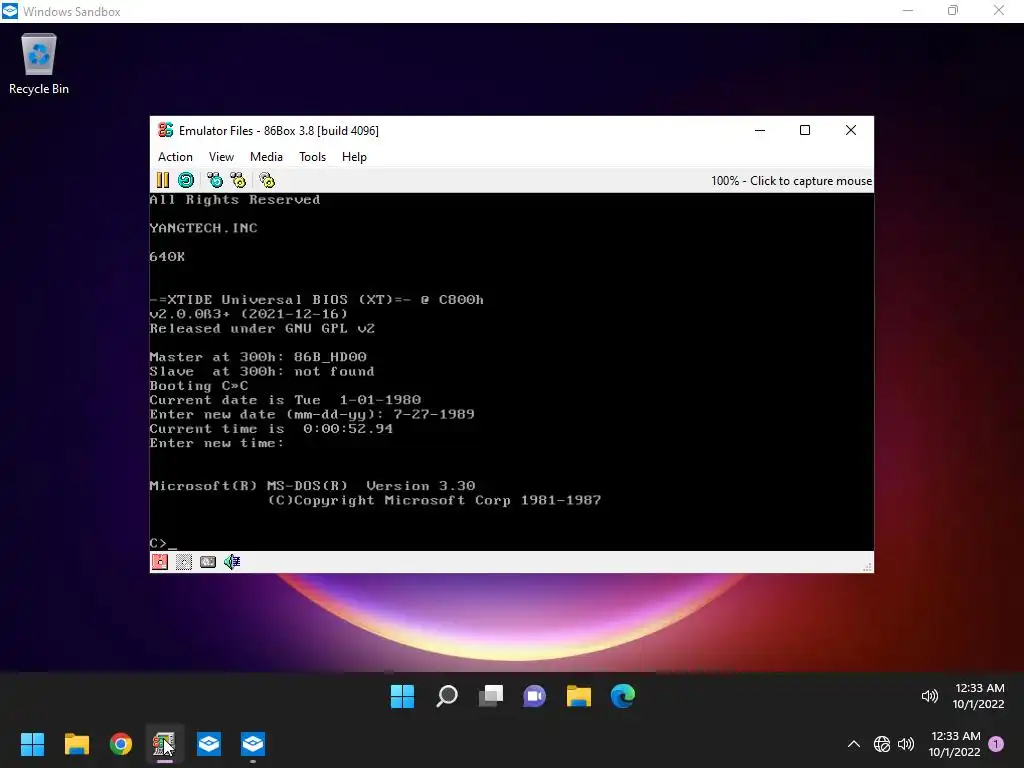The height and width of the screenshot is (768, 1024).
Task: Click the active Windows Sandbox taskbar icon
Action: pos(253,744)
